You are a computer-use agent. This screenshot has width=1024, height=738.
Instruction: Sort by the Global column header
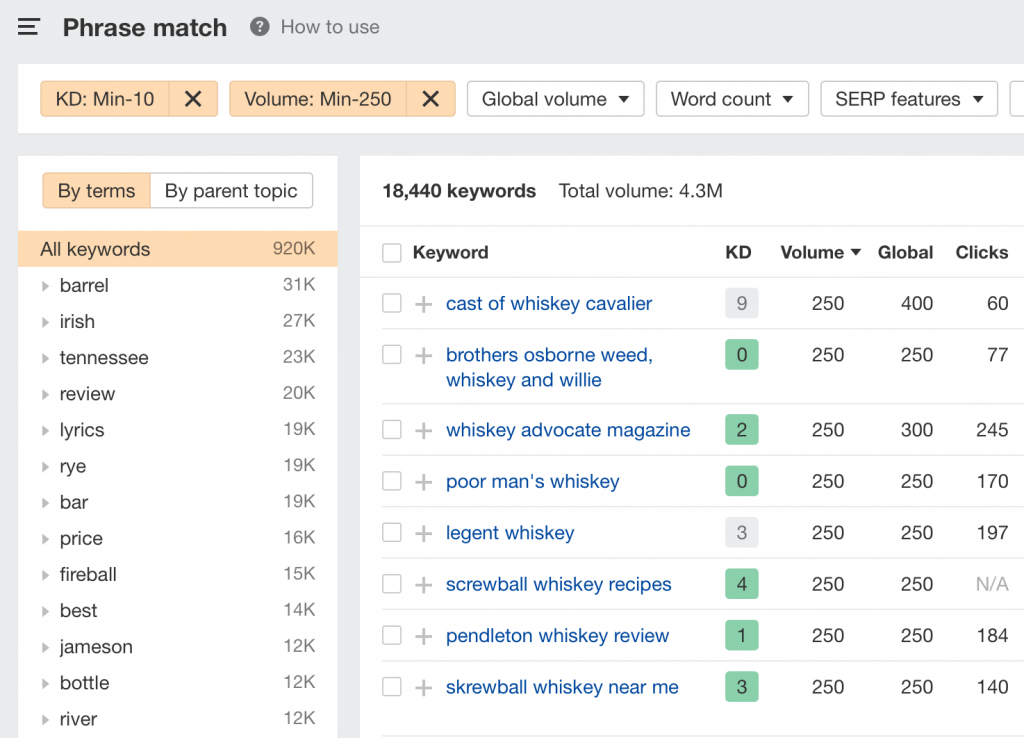pyautogui.click(x=905, y=253)
